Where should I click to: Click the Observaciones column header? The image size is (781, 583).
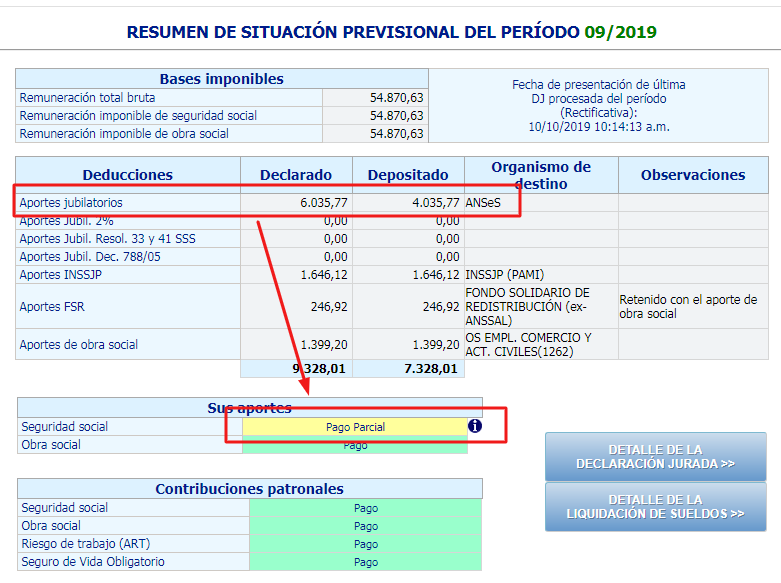[x=693, y=175]
